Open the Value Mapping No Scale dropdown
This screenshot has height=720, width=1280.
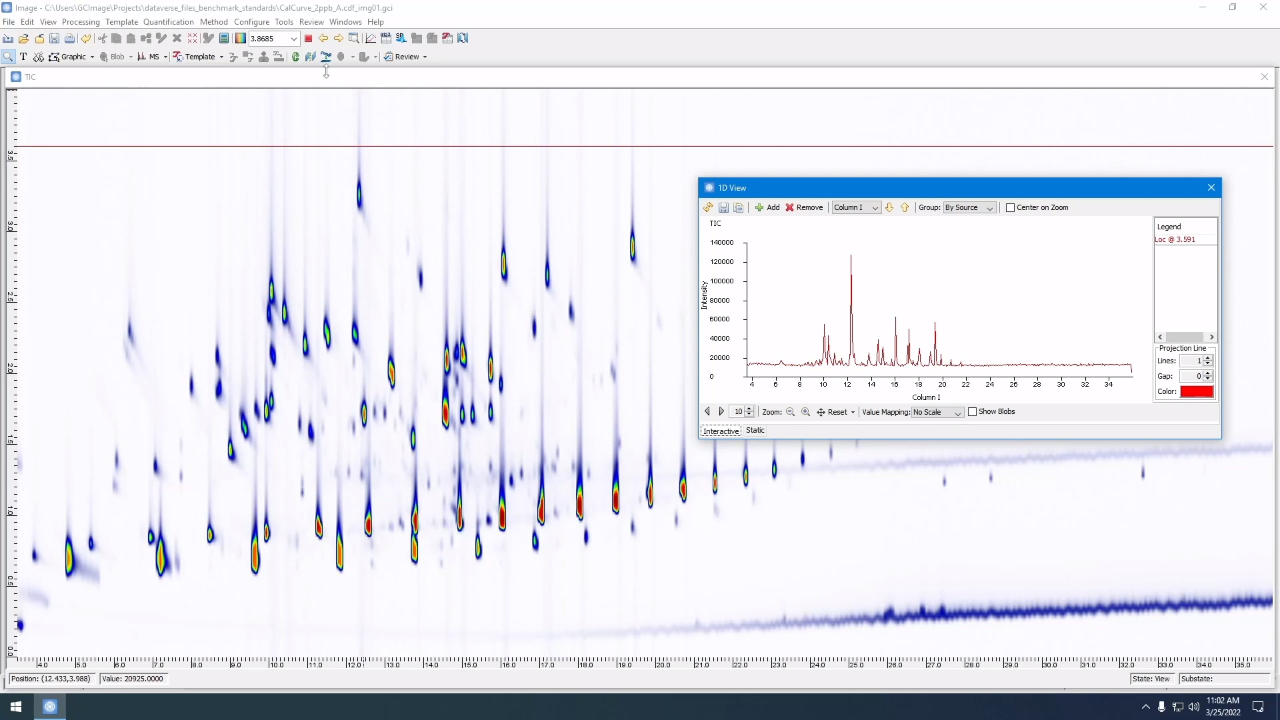[937, 412]
